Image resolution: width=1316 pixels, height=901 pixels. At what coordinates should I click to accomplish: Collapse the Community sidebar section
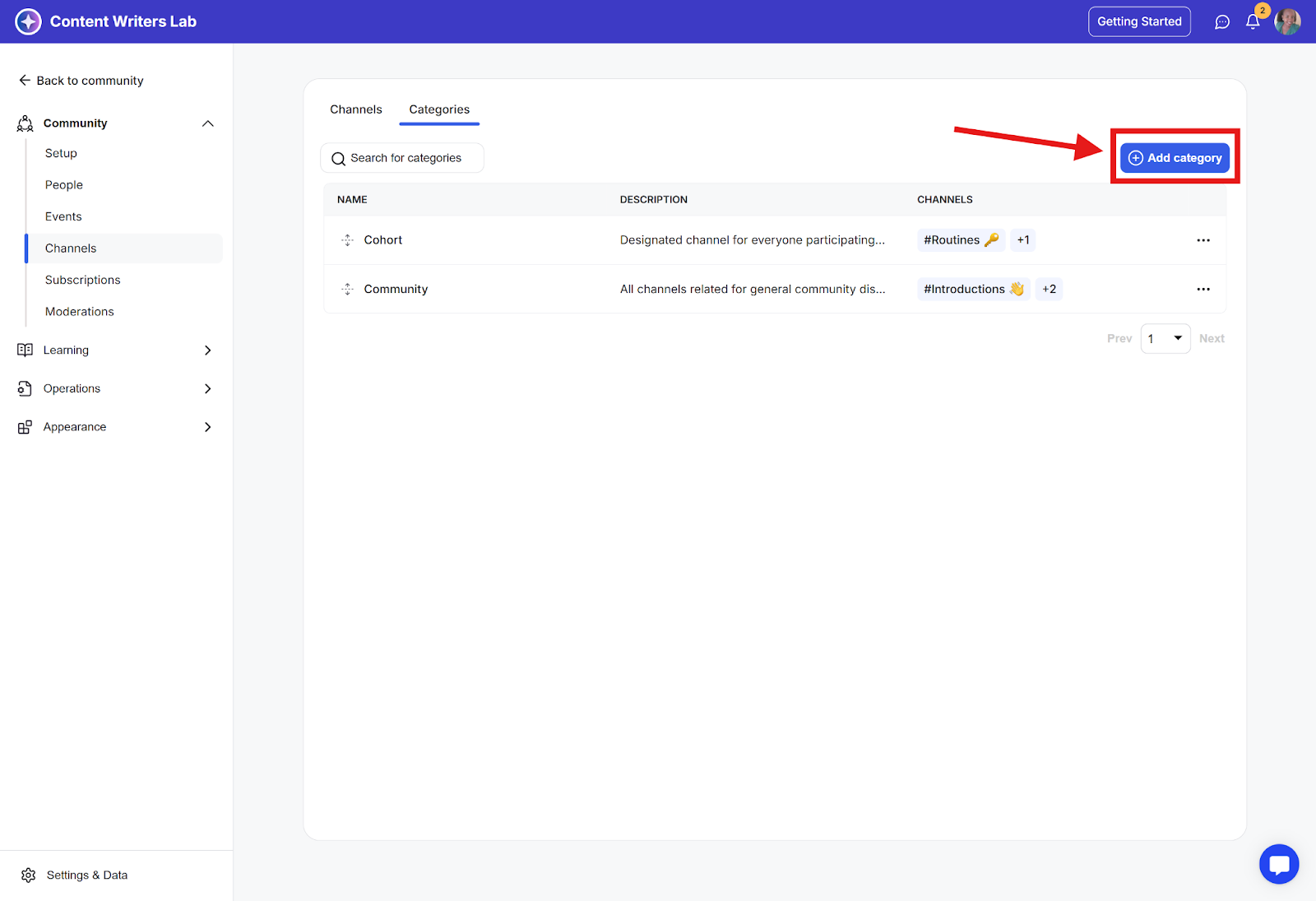[207, 123]
